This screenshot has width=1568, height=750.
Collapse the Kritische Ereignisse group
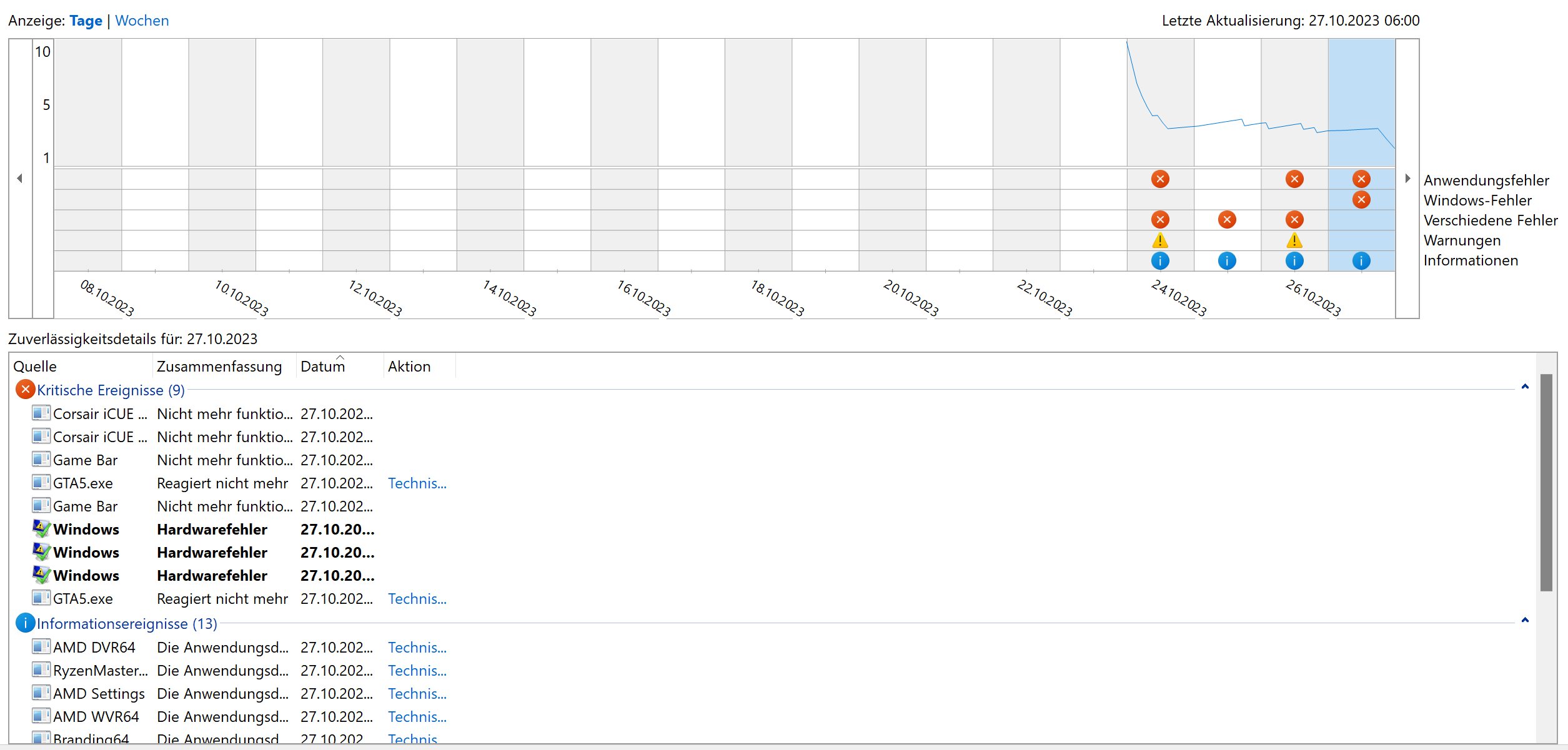(x=1525, y=387)
